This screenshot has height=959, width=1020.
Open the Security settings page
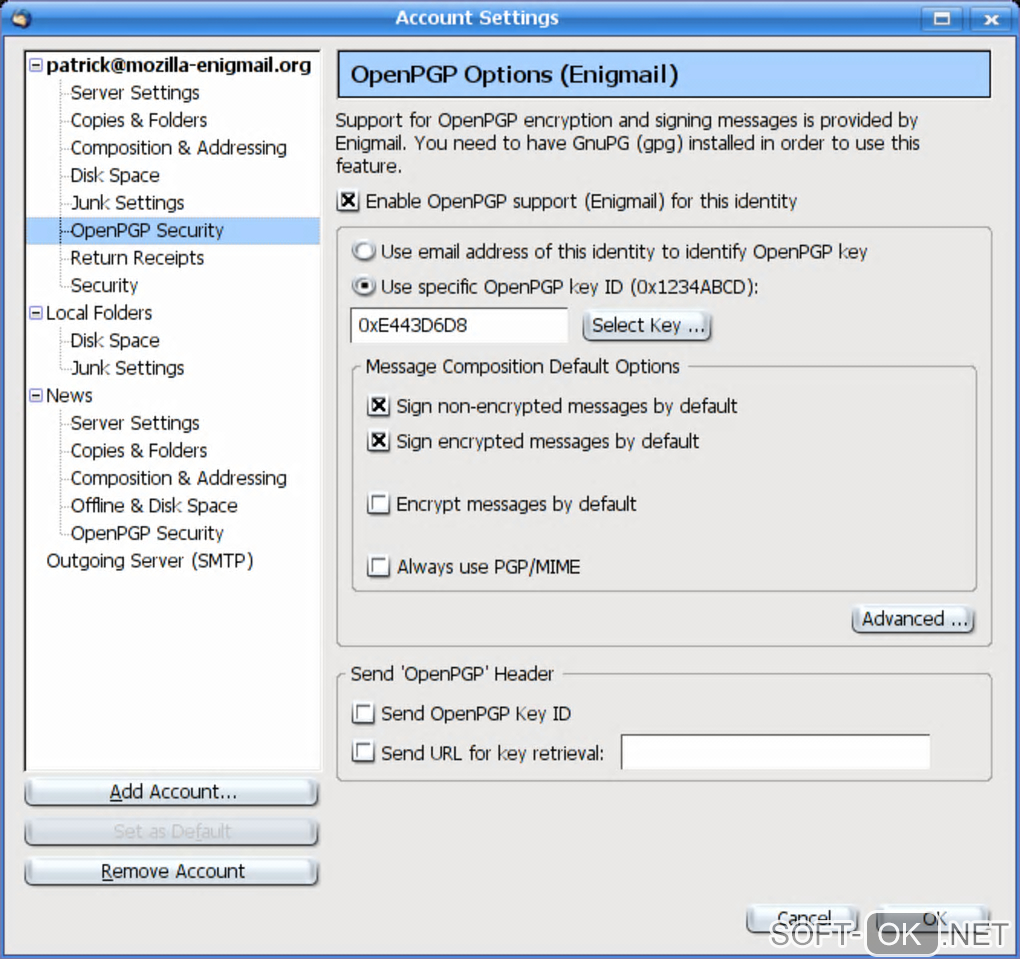click(x=105, y=286)
